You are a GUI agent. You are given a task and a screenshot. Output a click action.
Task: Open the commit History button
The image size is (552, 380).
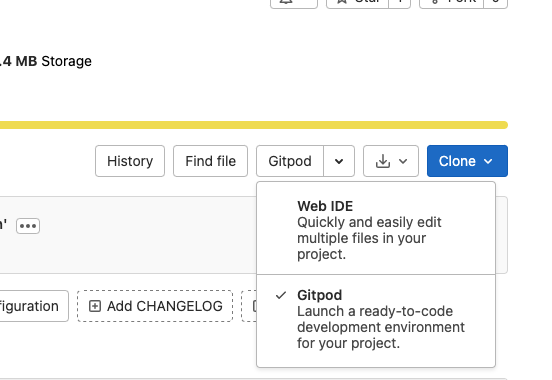130,161
